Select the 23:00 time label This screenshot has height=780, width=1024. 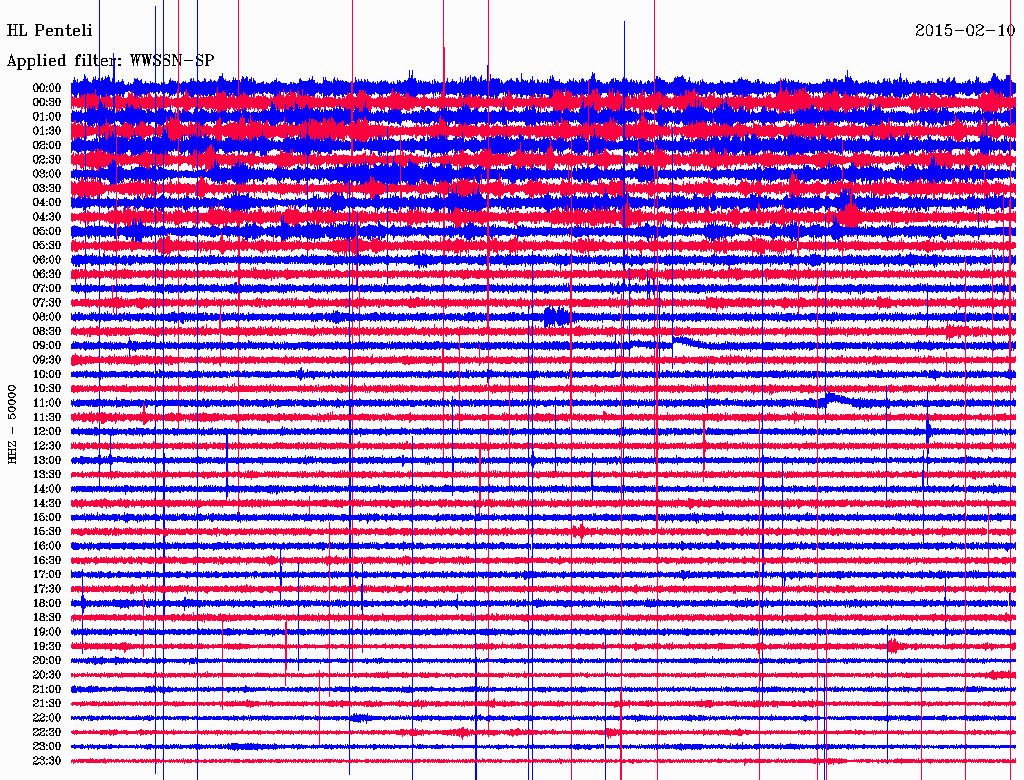pyautogui.click(x=47, y=747)
